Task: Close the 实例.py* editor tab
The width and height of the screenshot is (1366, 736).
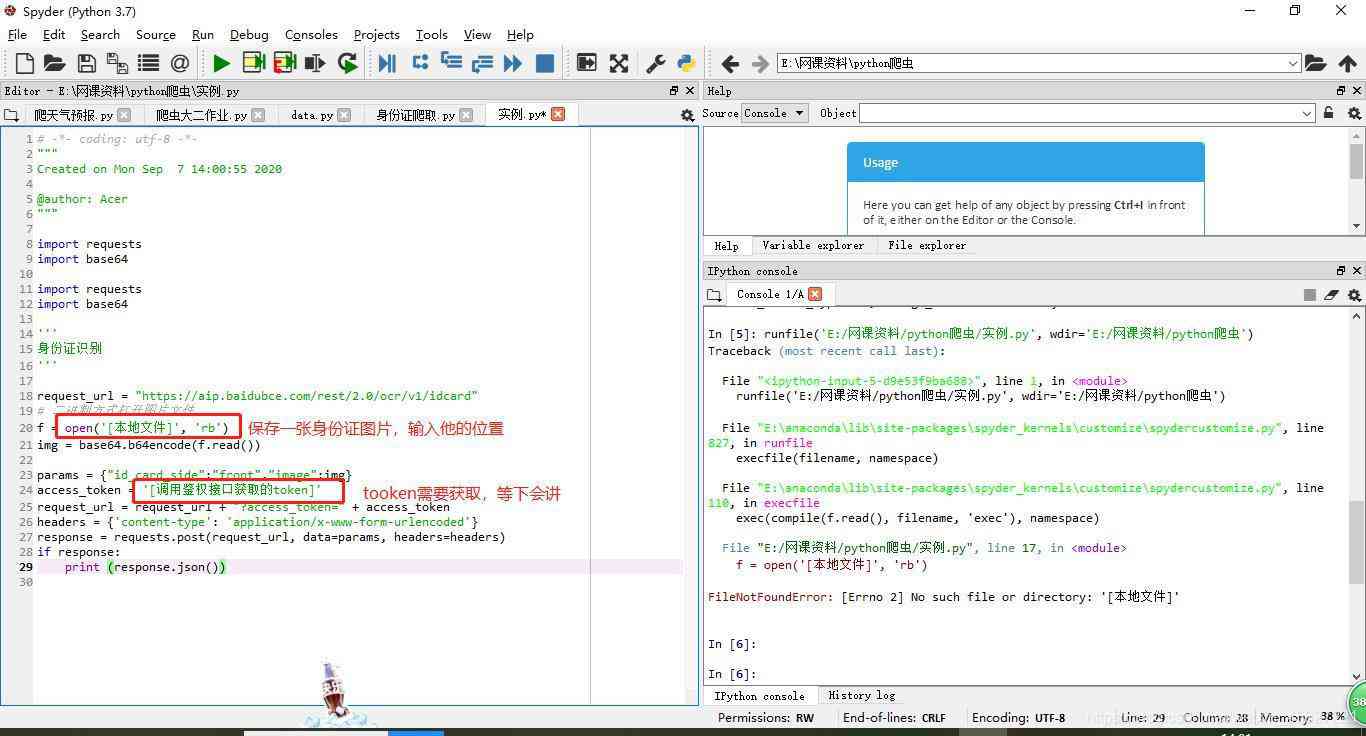Action: point(558,114)
